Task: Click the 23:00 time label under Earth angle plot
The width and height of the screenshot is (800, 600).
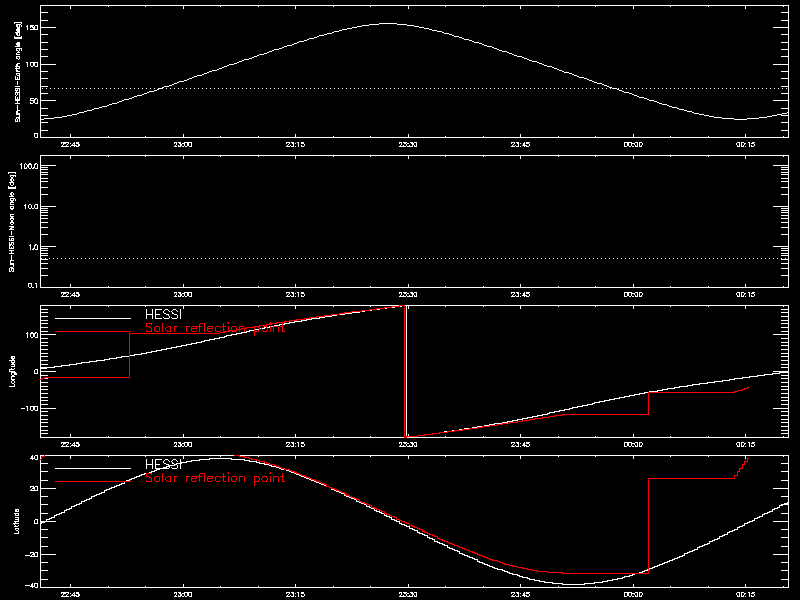Action: [183, 144]
